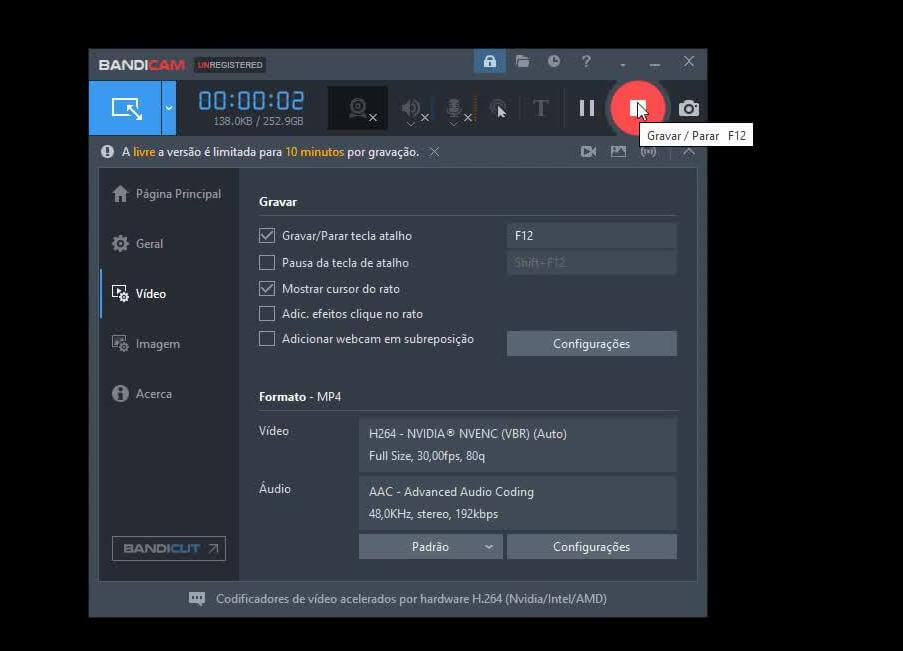Click the 48,0KHz, stereo, 192kbps text
This screenshot has width=903, height=651.
tap(433, 514)
